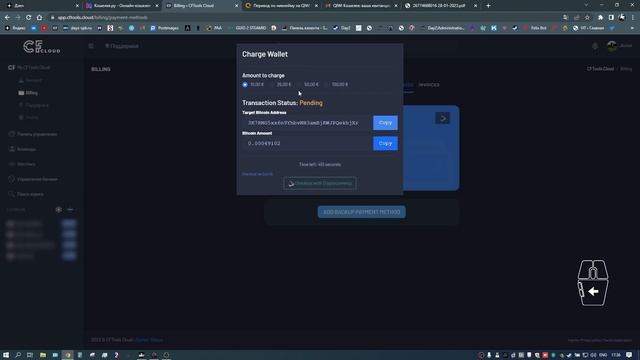Click the ENG language indicator
The image size is (640, 360).
(x=603, y=355)
